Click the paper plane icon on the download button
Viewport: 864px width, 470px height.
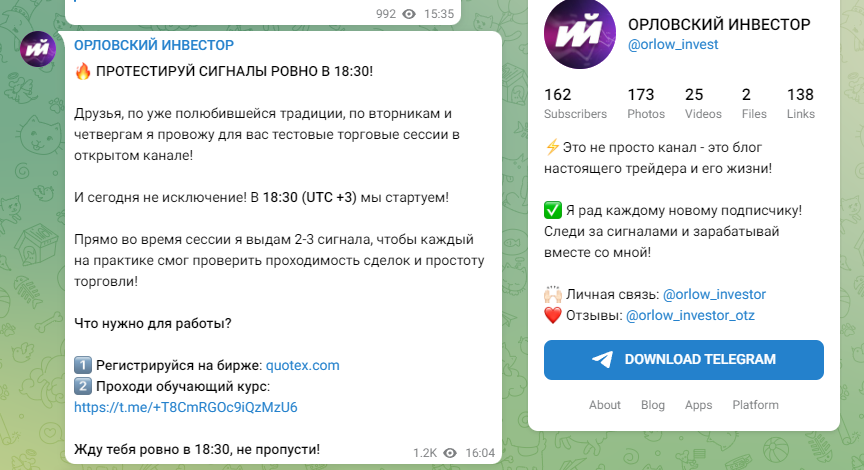coord(602,359)
